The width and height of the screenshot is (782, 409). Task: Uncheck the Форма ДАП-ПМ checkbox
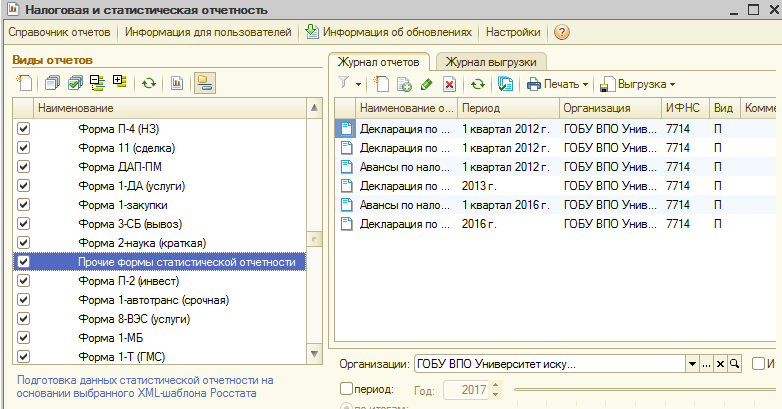click(23, 167)
